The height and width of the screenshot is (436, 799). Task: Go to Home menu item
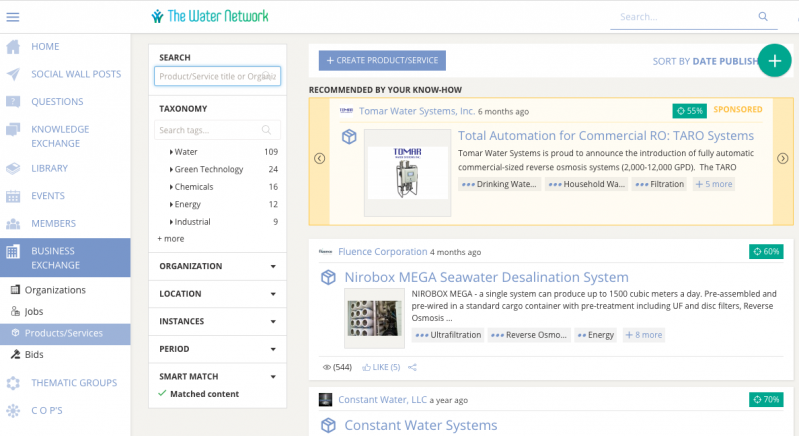pos(45,47)
